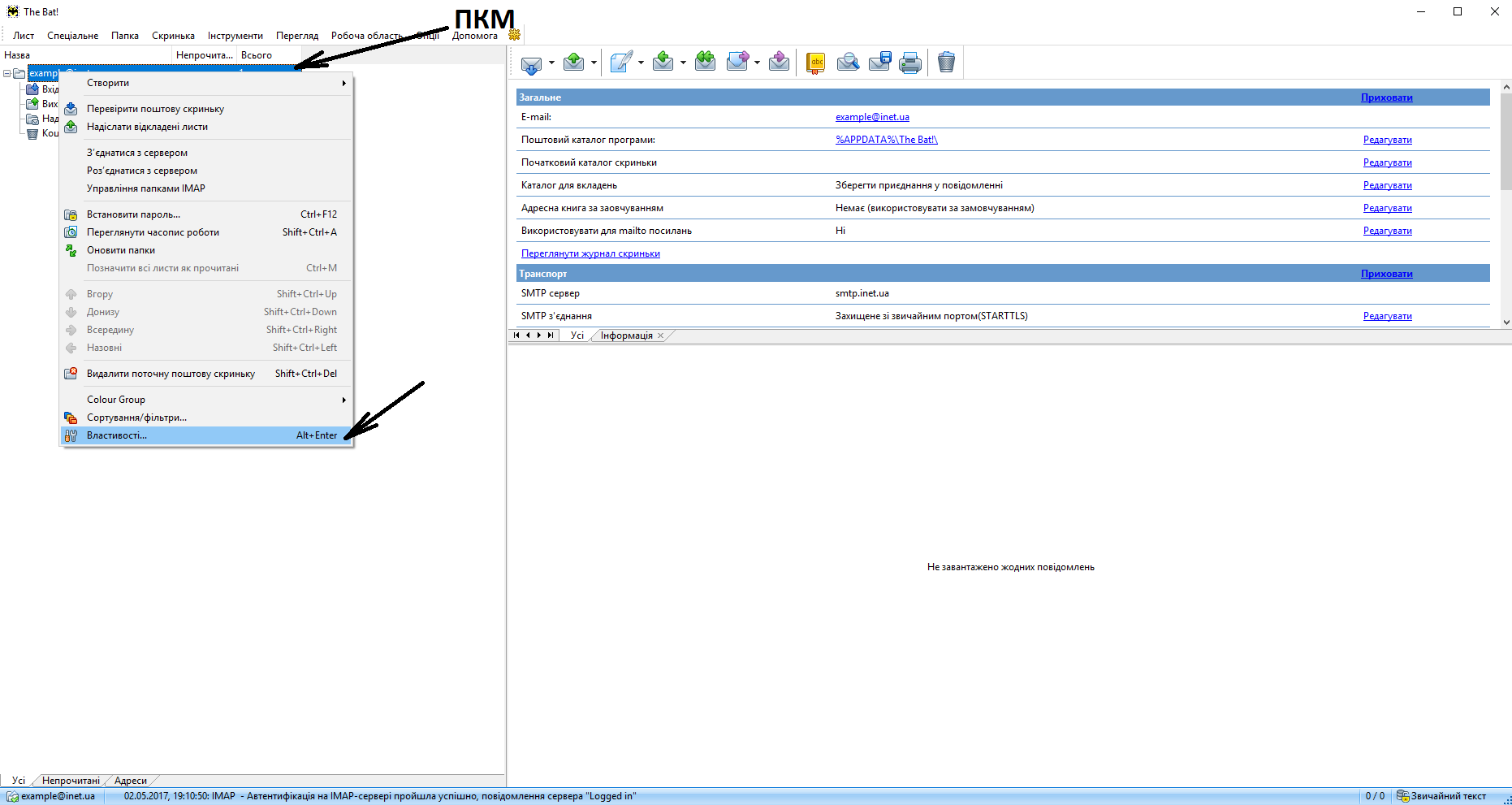Open the Address book icon

(815, 63)
